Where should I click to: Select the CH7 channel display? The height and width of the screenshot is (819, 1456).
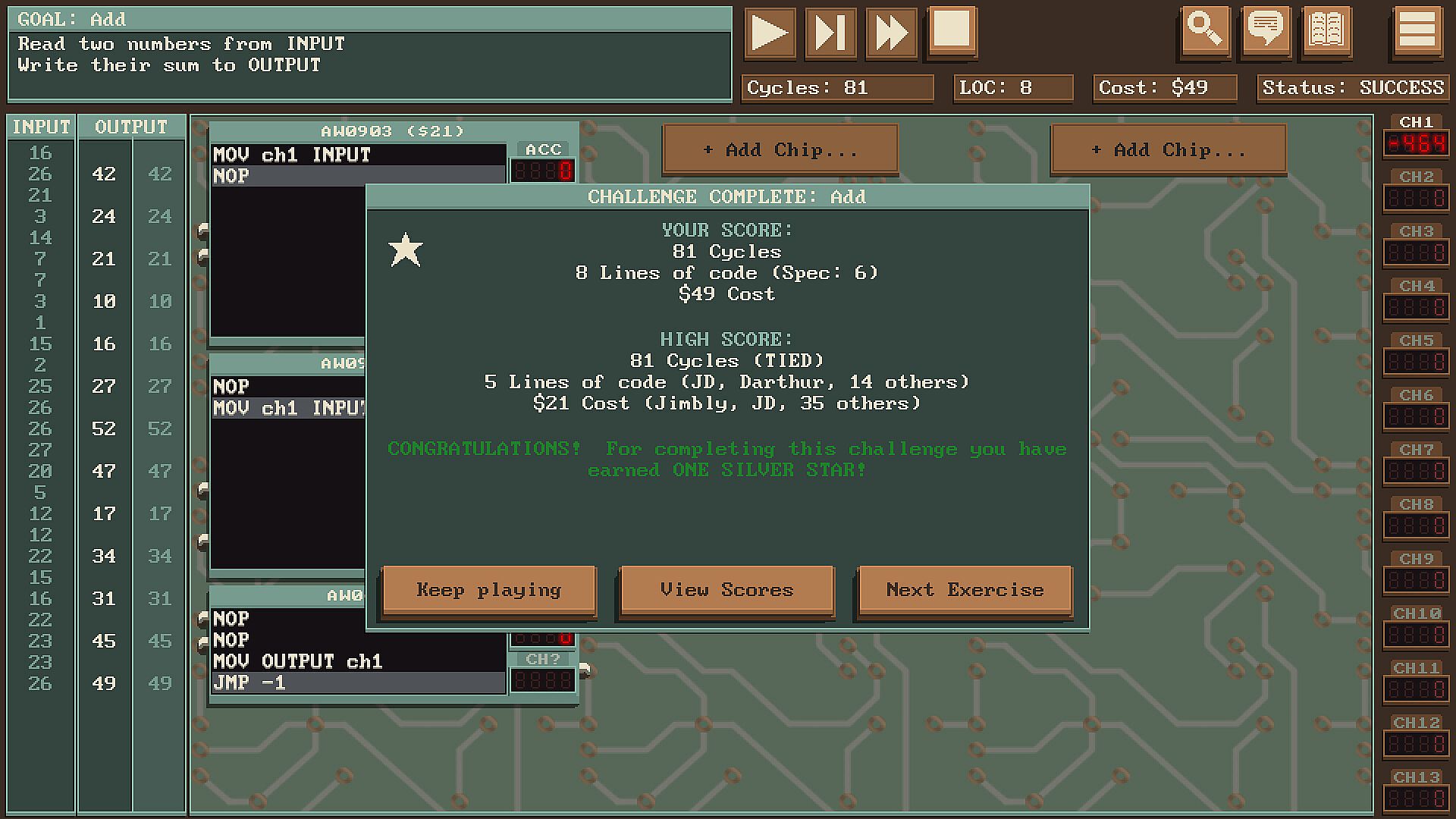click(x=1416, y=471)
